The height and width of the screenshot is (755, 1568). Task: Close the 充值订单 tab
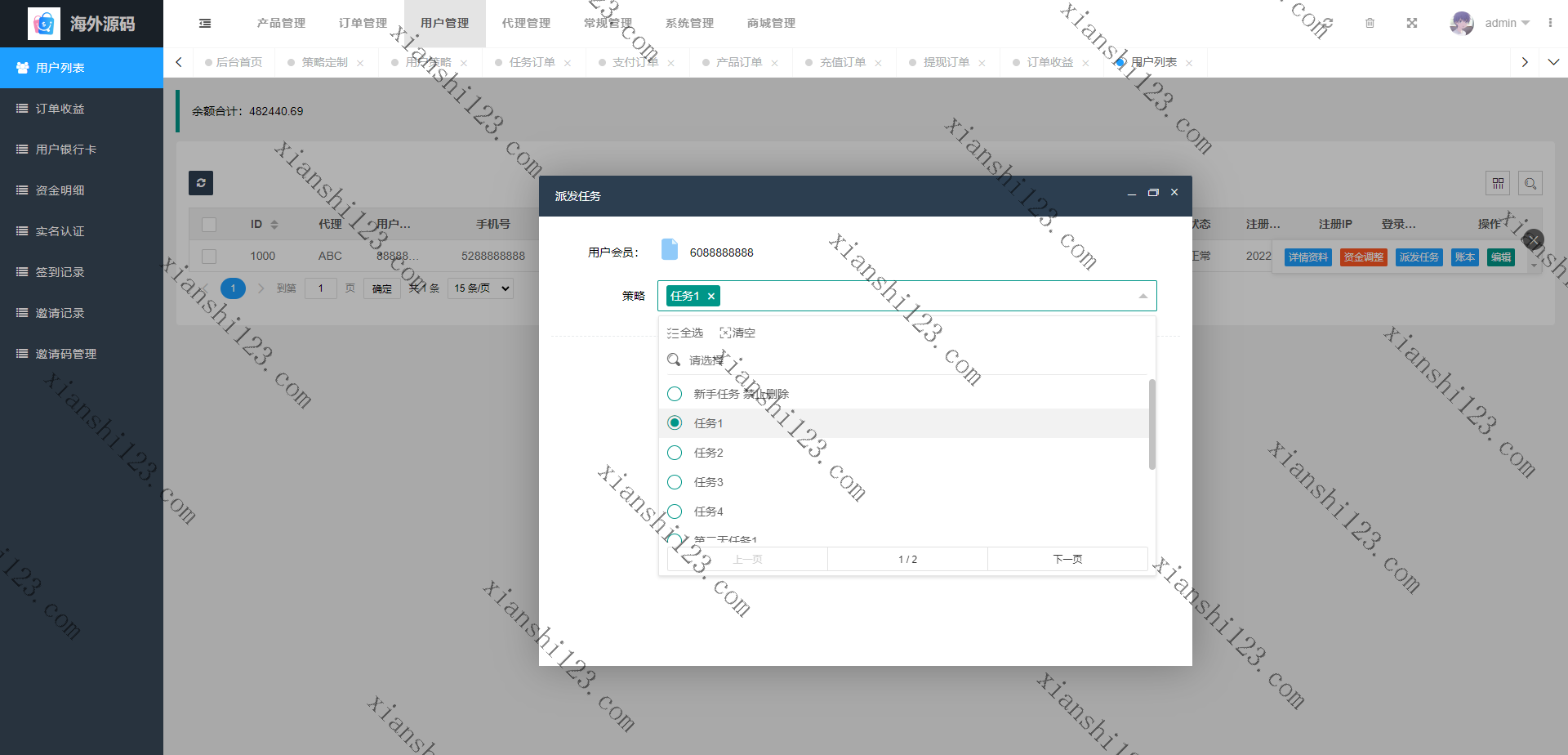(878, 63)
